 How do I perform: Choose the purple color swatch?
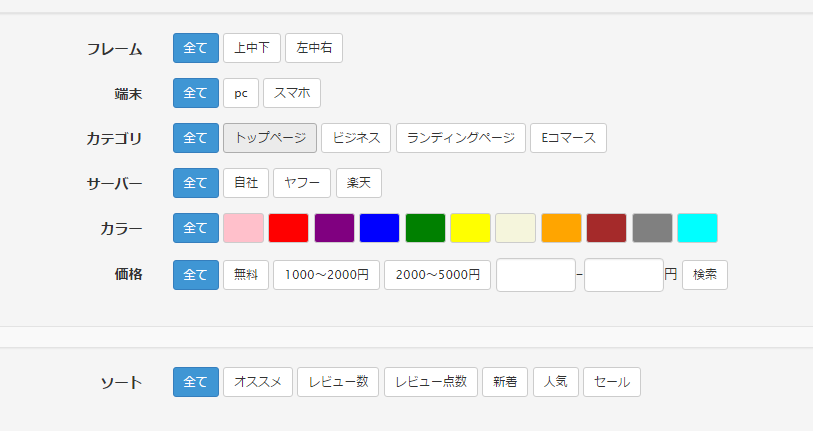(x=334, y=228)
